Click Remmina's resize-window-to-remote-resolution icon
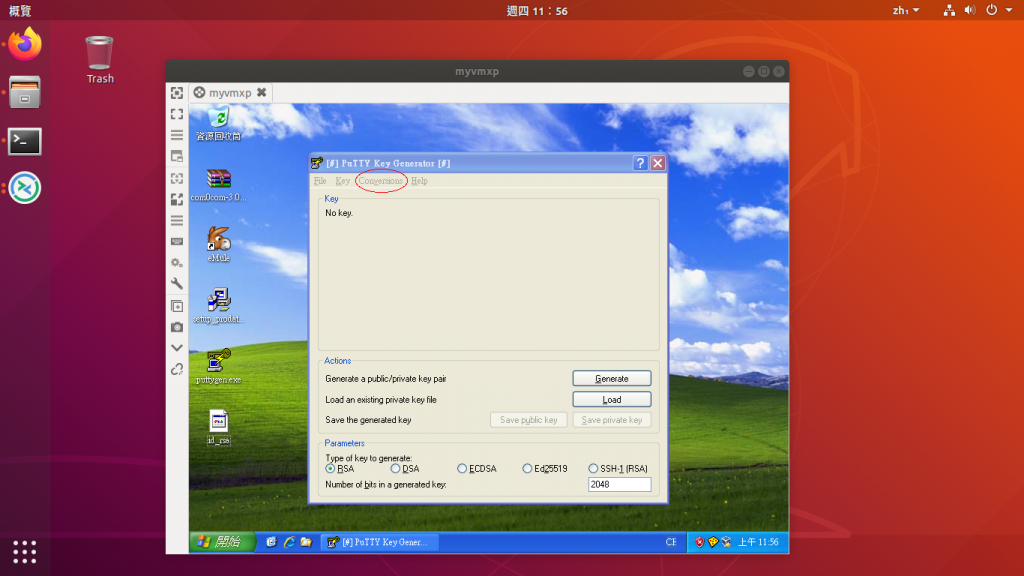The height and width of the screenshot is (576, 1024). pos(177,93)
